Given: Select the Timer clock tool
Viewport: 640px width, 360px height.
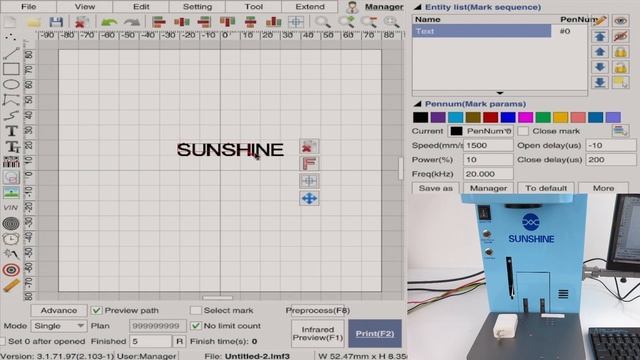Looking at the screenshot, I should tap(11, 239).
